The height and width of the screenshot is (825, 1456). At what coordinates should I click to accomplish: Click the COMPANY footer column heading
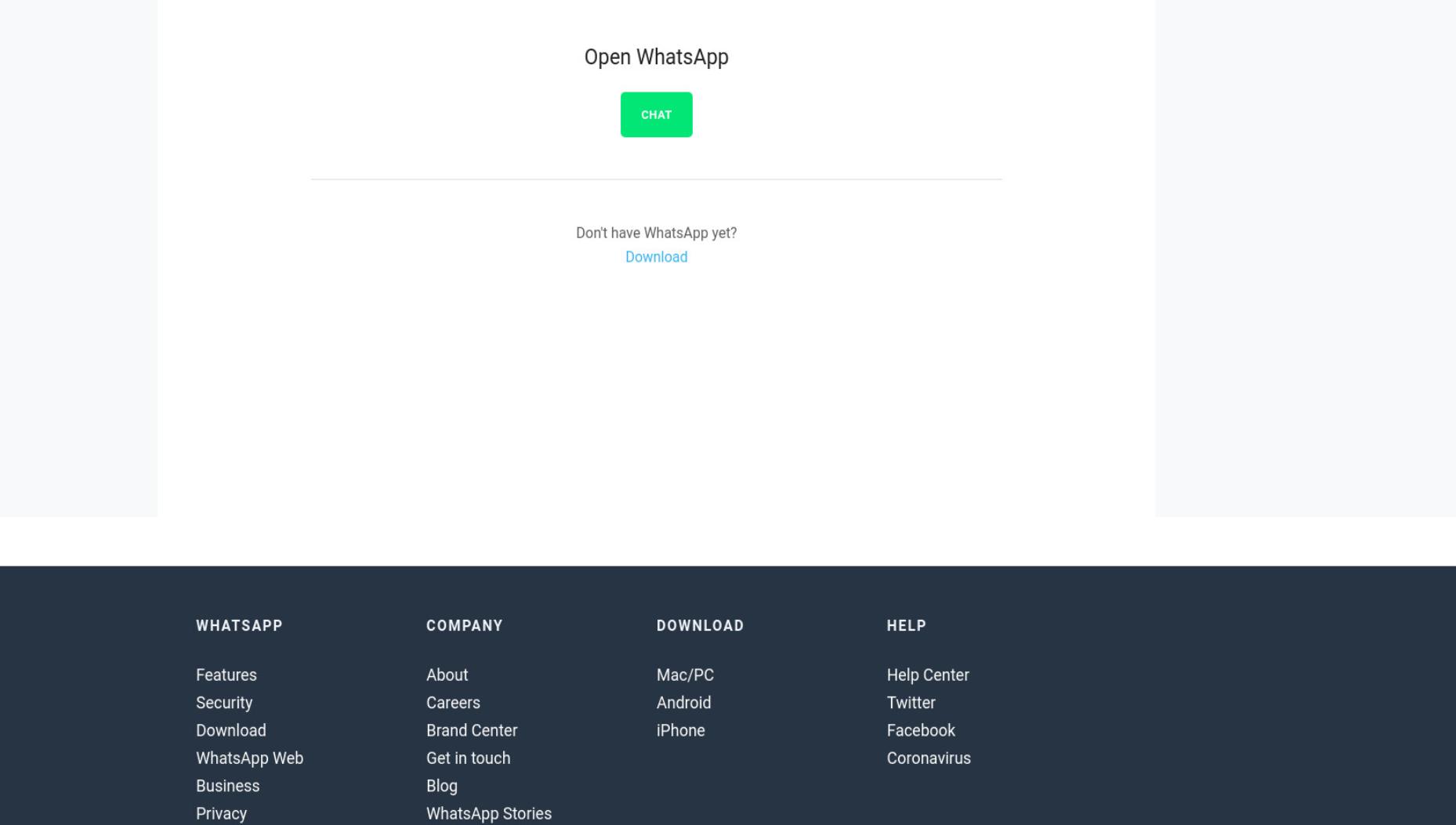click(465, 626)
